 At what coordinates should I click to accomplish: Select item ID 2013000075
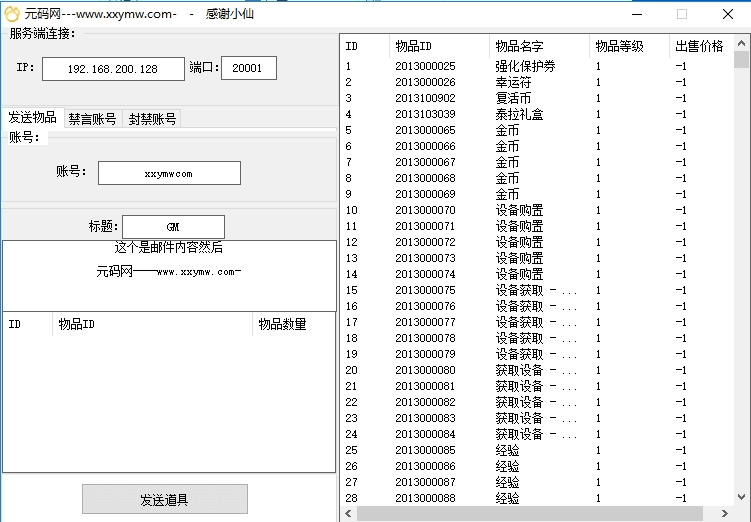coord(425,290)
